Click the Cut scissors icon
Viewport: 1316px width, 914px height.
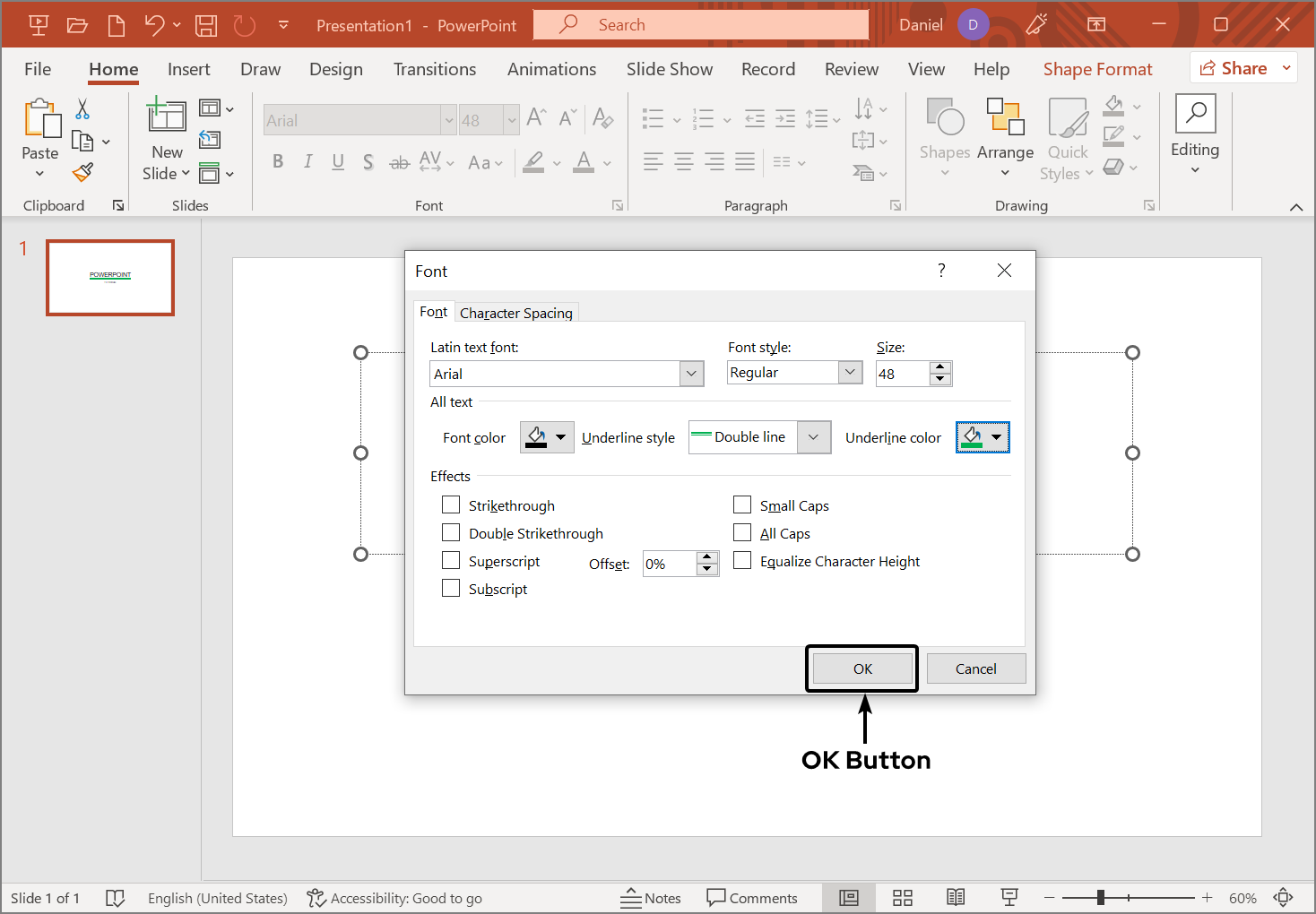(x=82, y=109)
